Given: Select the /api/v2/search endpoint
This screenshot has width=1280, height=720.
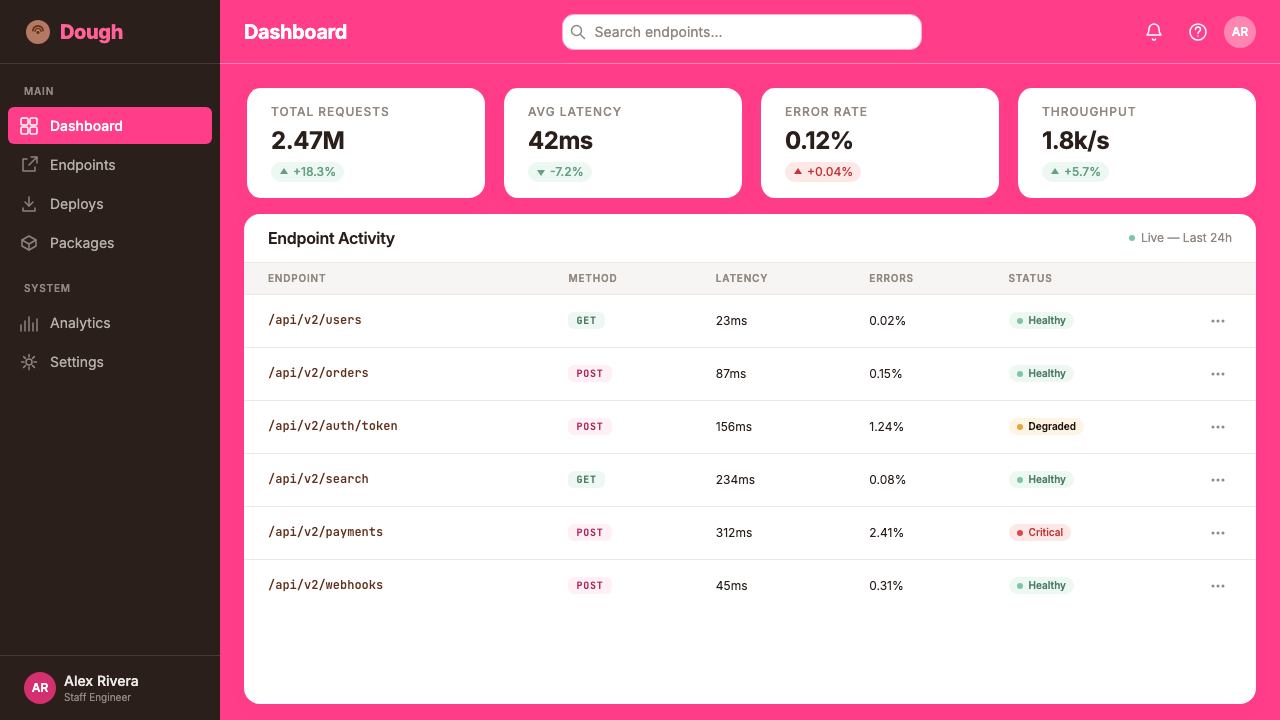Looking at the screenshot, I should click(x=318, y=479).
